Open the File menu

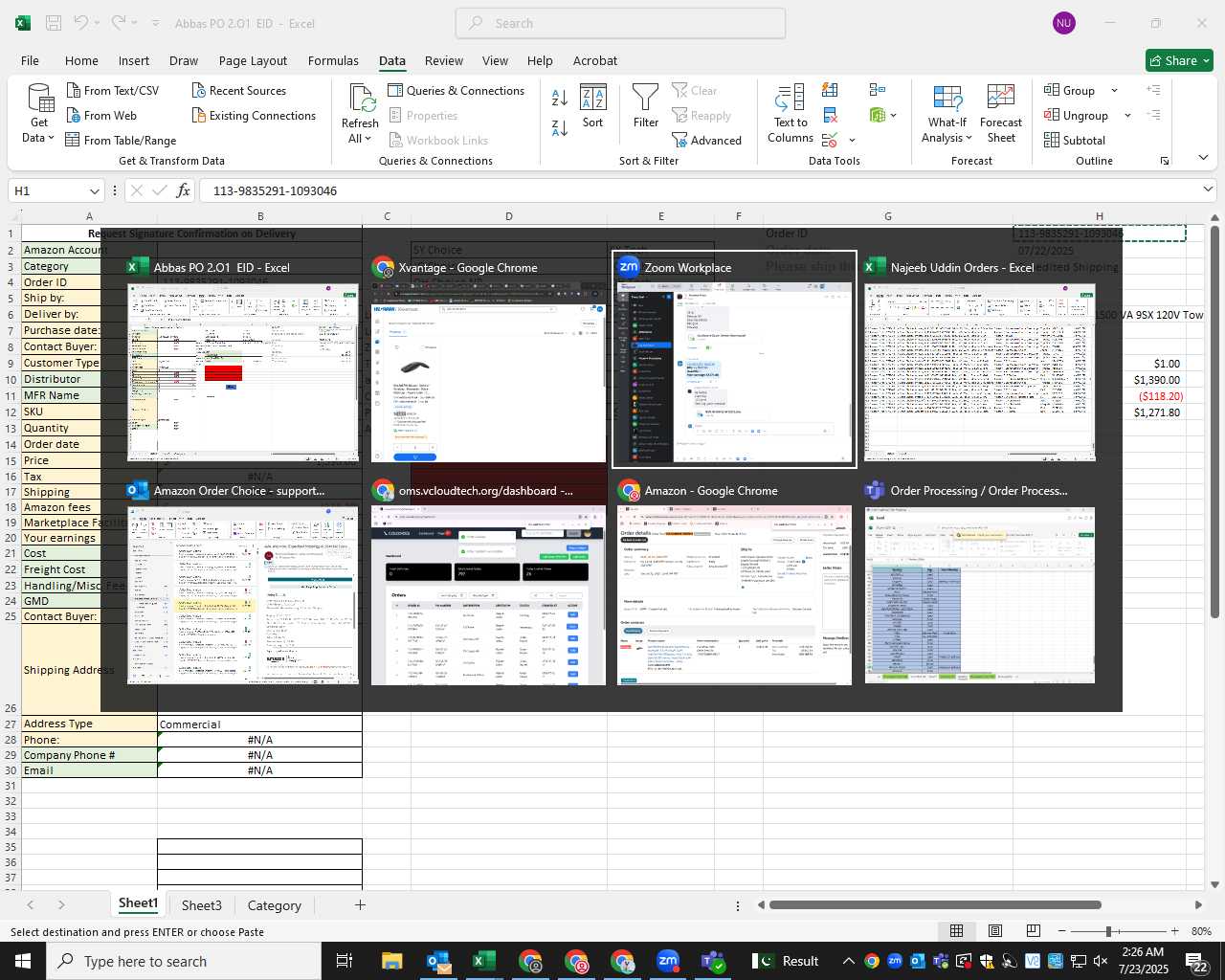tap(30, 60)
